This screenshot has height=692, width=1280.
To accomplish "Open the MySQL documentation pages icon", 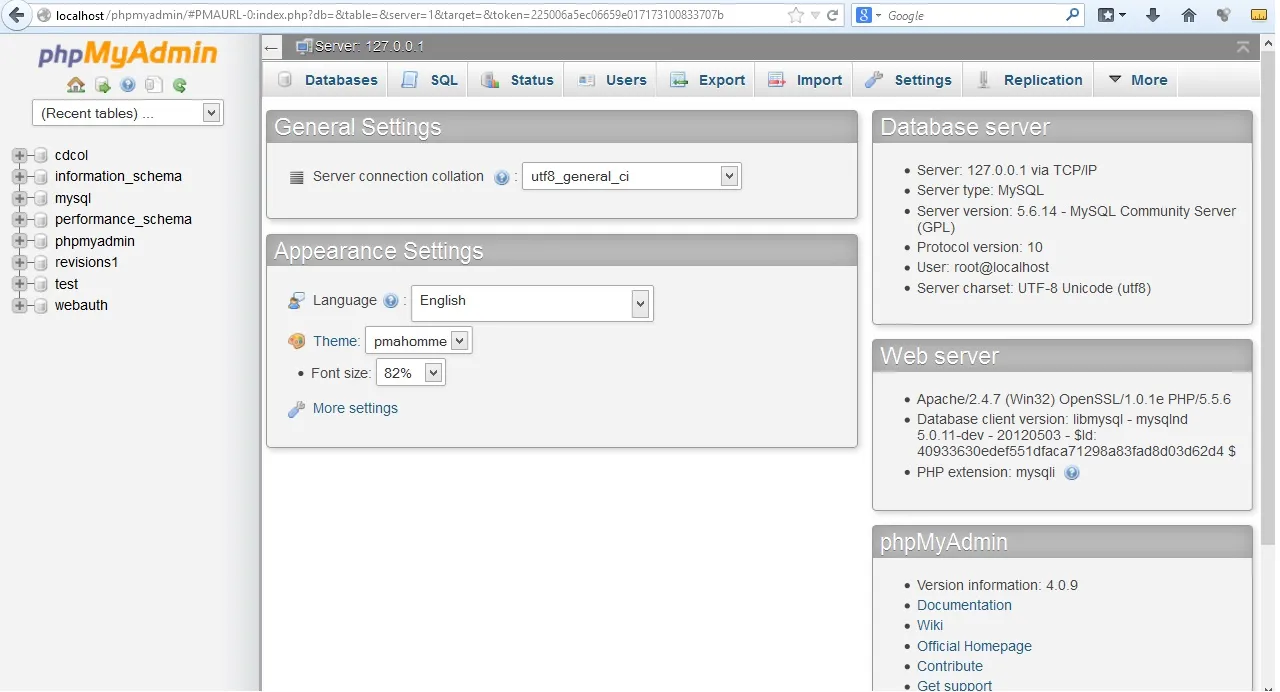I will click(153, 85).
